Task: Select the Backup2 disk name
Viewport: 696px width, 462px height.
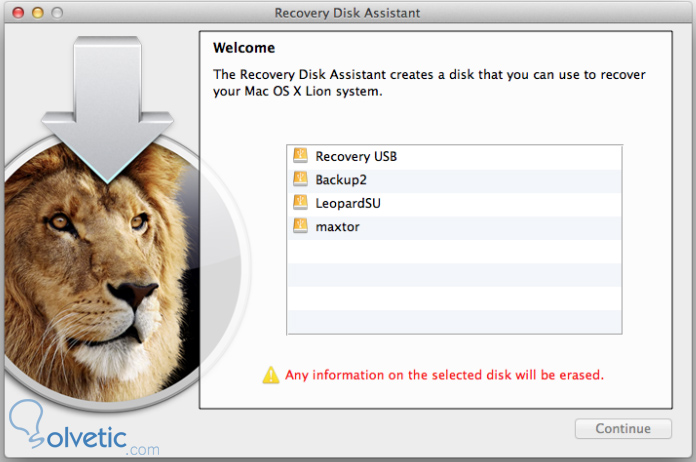Action: pos(341,180)
